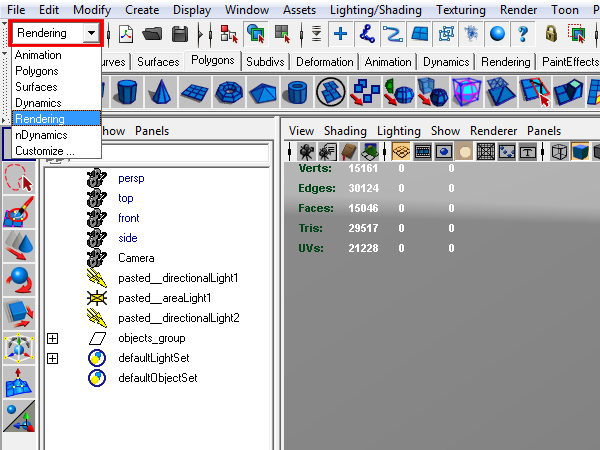Choose Polygons in the menu set list
Screen dimensions: 600x450
click(37, 71)
